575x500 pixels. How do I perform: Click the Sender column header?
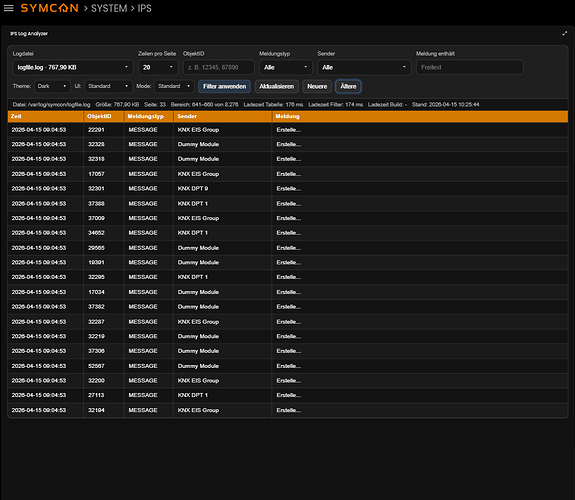pyautogui.click(x=223, y=116)
